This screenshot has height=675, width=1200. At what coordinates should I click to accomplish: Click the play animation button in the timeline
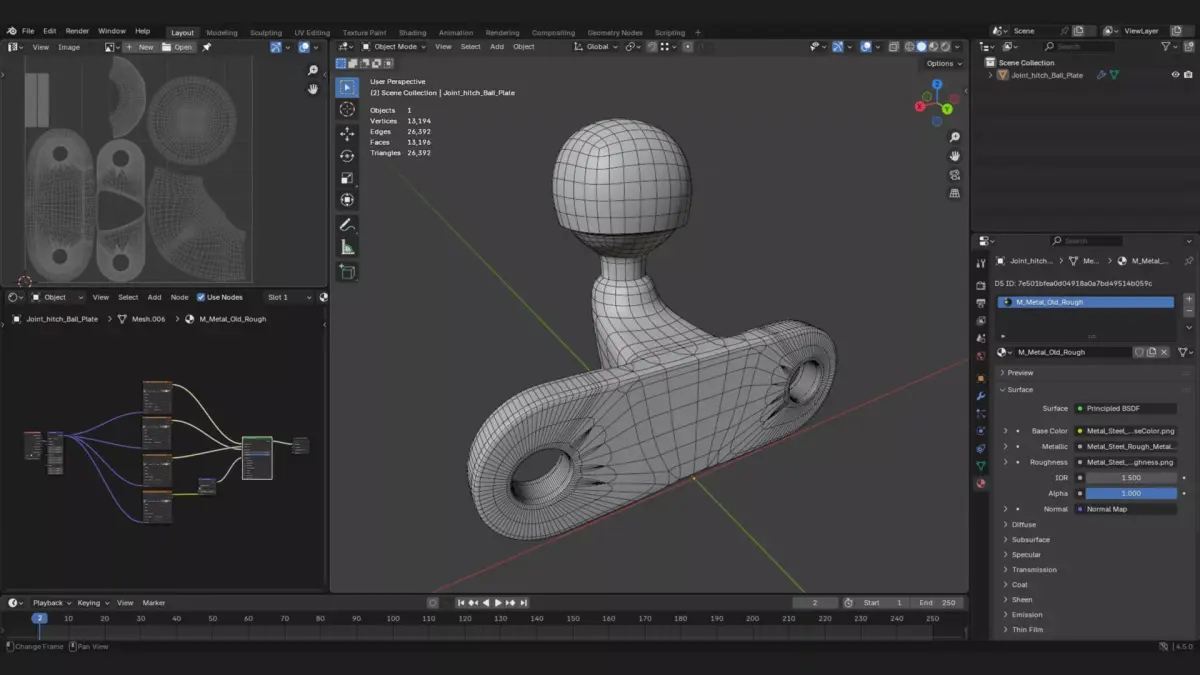click(498, 603)
